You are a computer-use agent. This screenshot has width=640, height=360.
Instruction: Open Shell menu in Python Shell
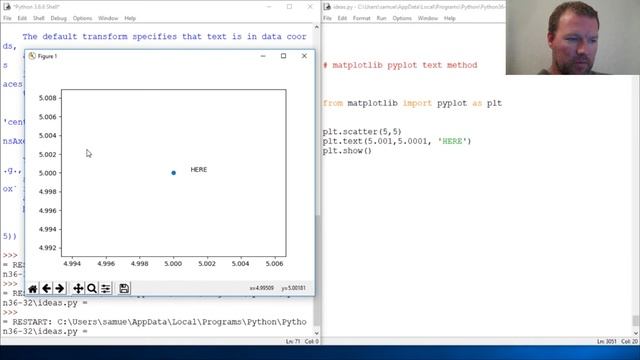pos(38,18)
